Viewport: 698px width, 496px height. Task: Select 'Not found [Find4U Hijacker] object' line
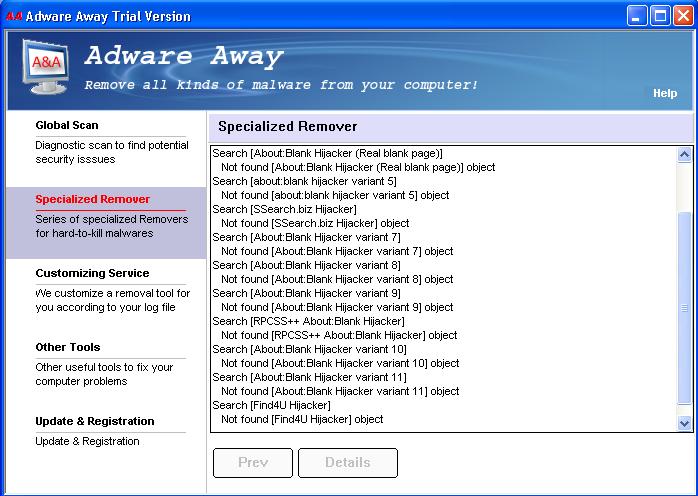click(x=302, y=419)
